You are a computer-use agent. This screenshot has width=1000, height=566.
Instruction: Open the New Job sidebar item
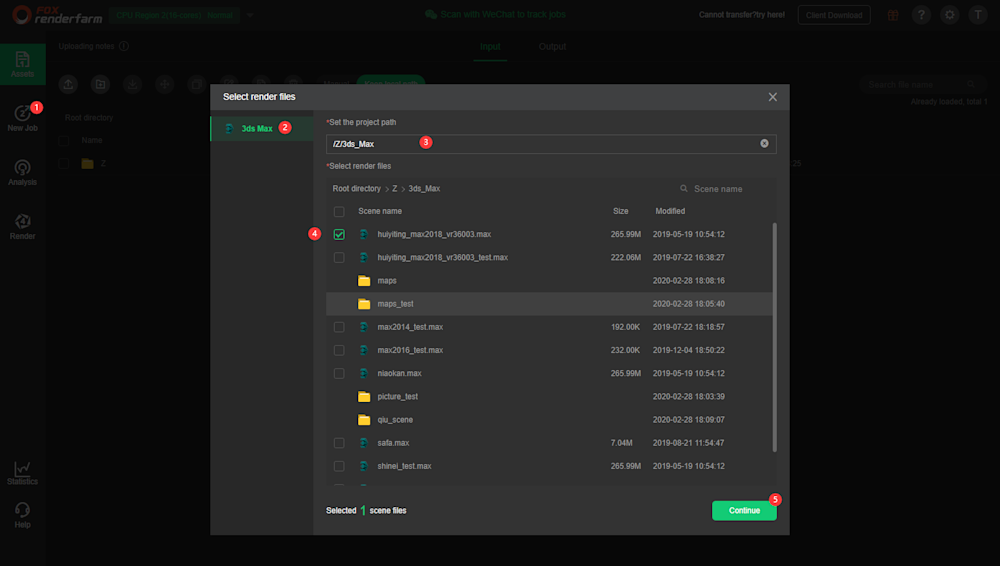pyautogui.click(x=22, y=119)
